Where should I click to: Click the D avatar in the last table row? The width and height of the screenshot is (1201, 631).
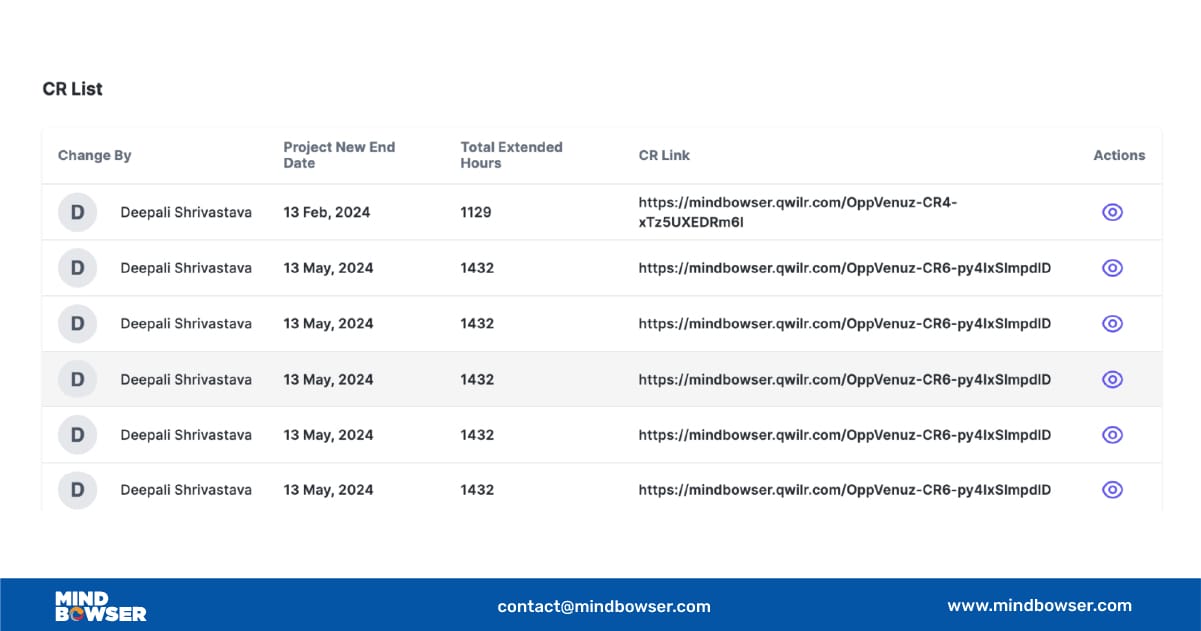click(77, 490)
